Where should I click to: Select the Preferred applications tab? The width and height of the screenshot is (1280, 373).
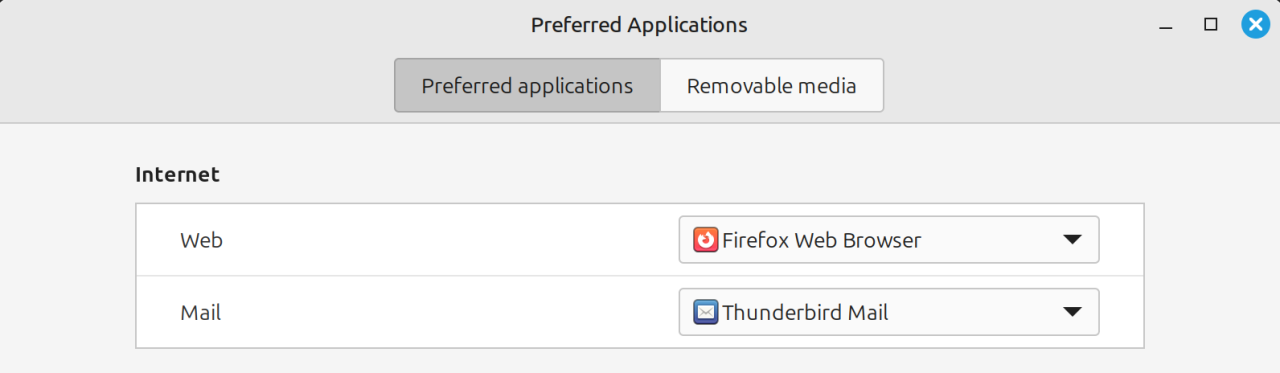(x=527, y=85)
